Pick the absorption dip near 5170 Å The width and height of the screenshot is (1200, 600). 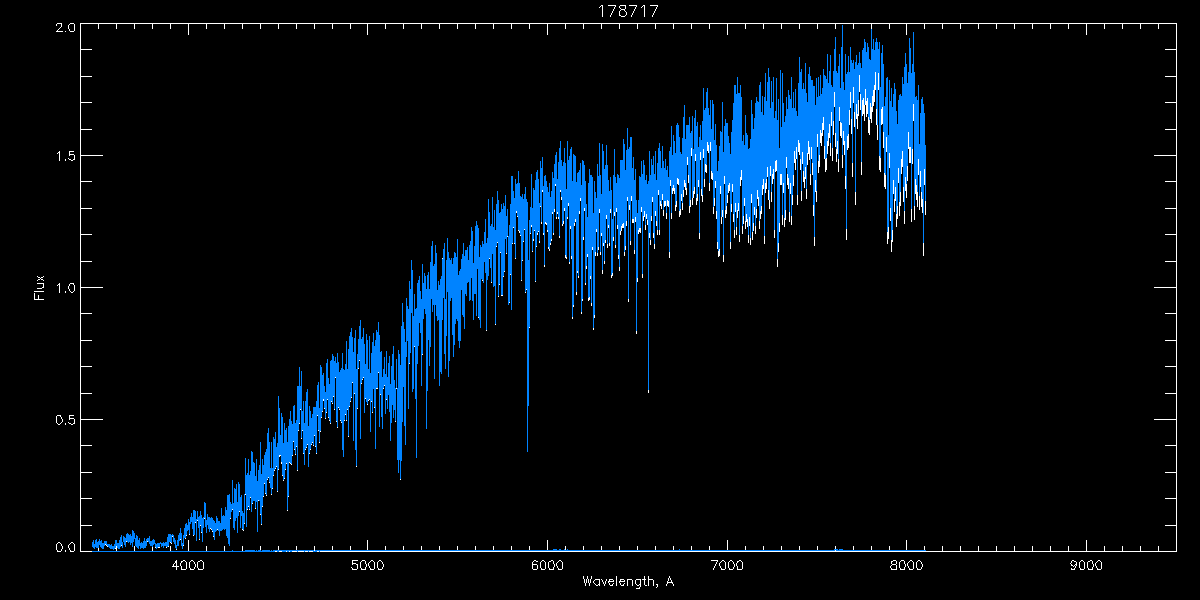400,470
